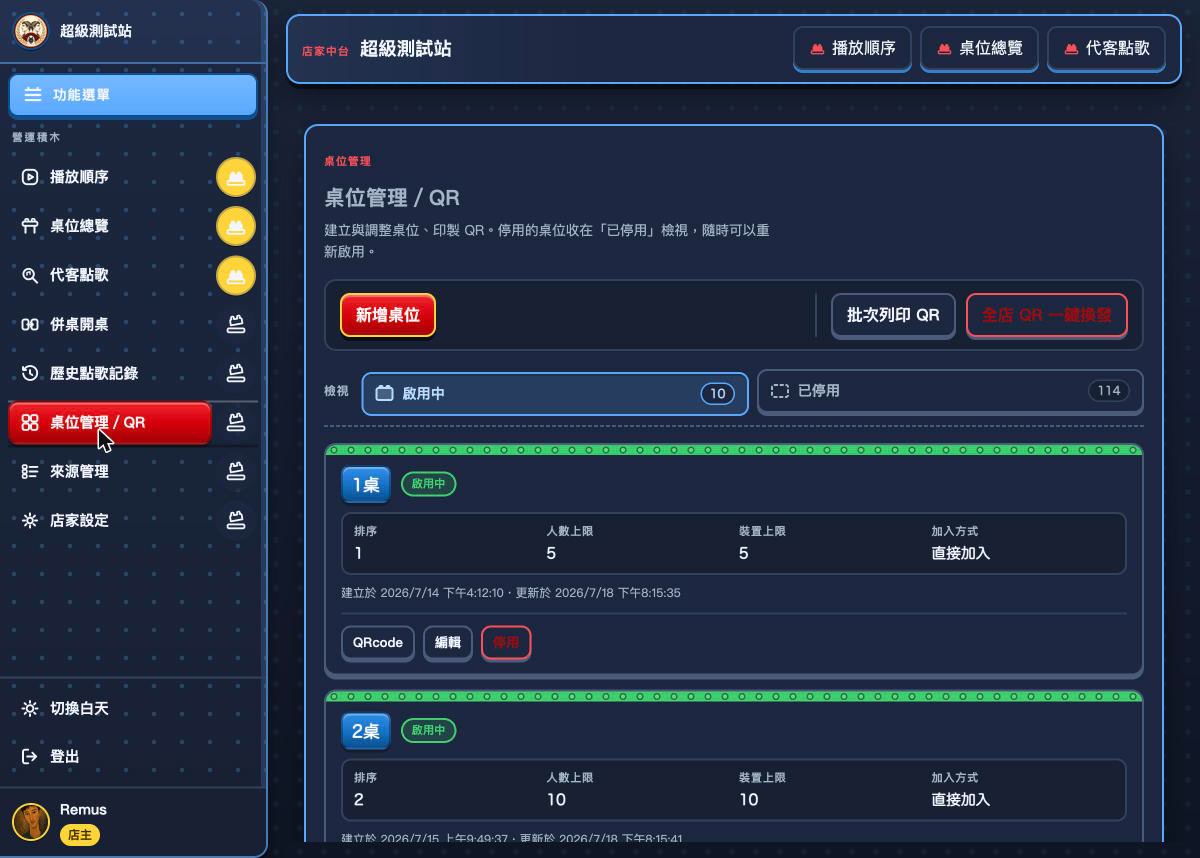Toggle 切換白天 light mode

pyautogui.click(x=133, y=708)
